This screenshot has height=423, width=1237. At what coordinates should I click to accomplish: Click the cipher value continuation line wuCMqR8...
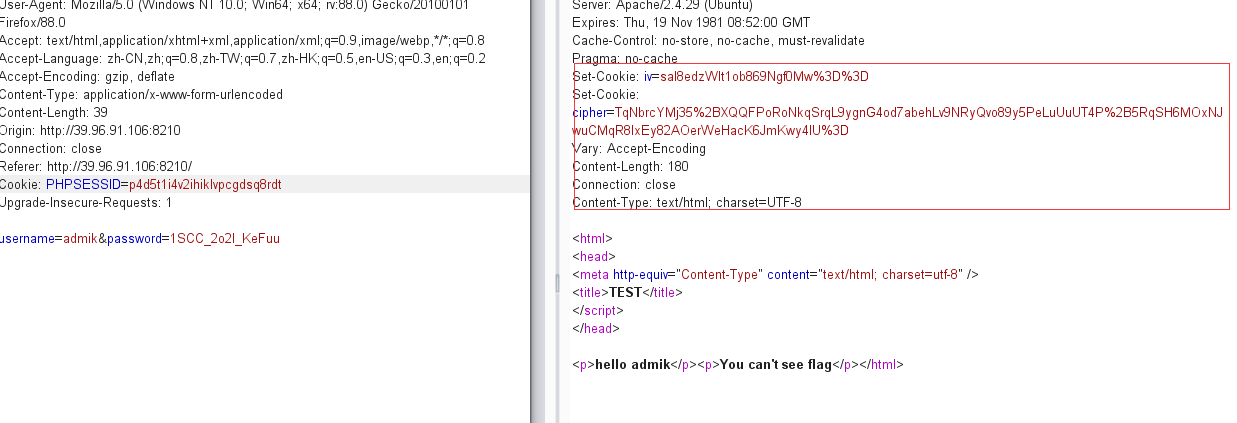click(x=710, y=131)
